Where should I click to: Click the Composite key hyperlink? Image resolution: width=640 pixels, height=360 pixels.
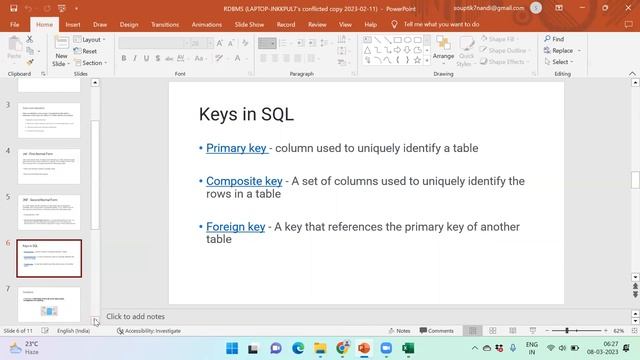click(x=244, y=181)
